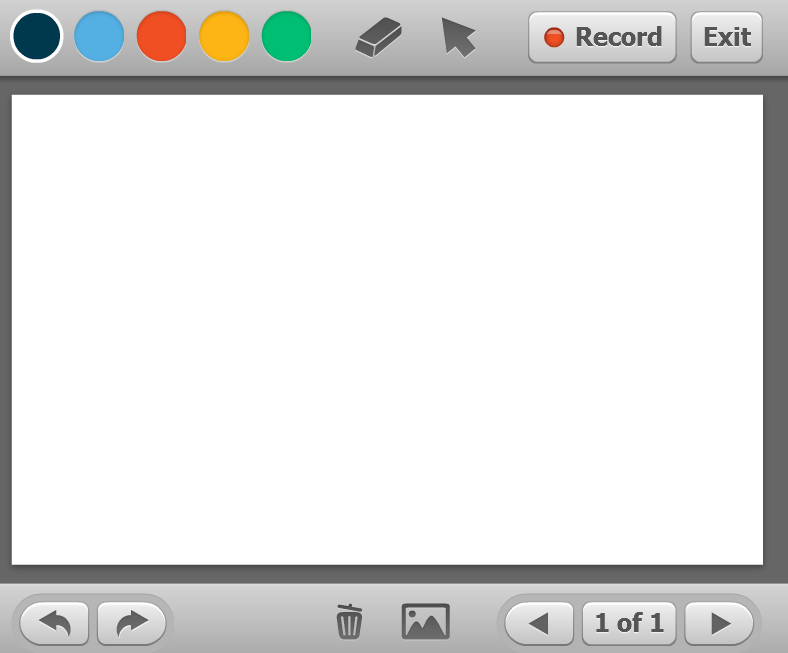Open the insert image icon
This screenshot has height=653, width=788.
click(426, 621)
